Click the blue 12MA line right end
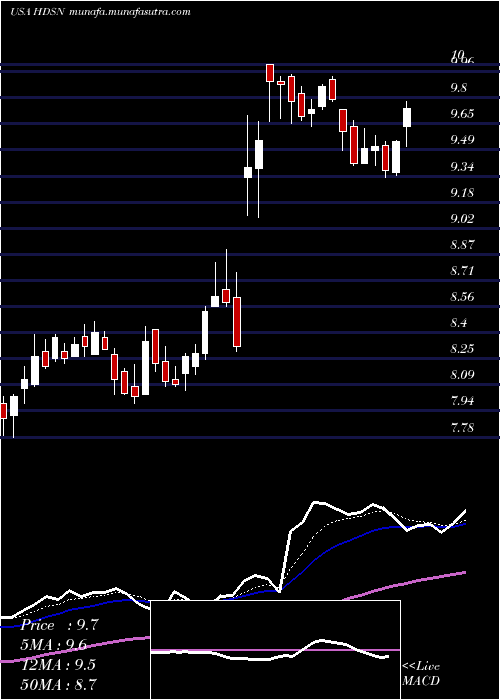 point(463,524)
